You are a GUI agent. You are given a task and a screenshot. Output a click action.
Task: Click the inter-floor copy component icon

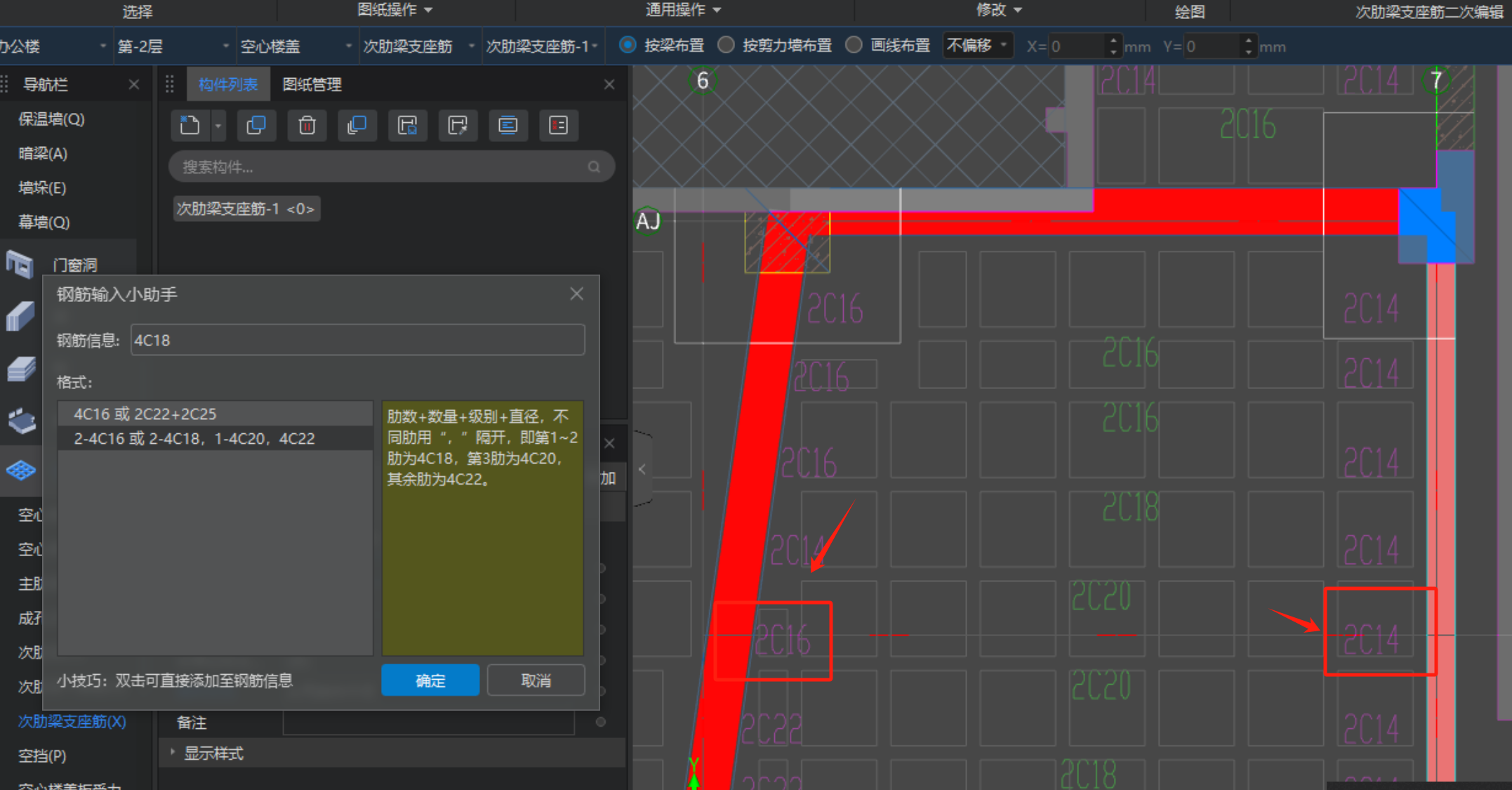(x=357, y=126)
